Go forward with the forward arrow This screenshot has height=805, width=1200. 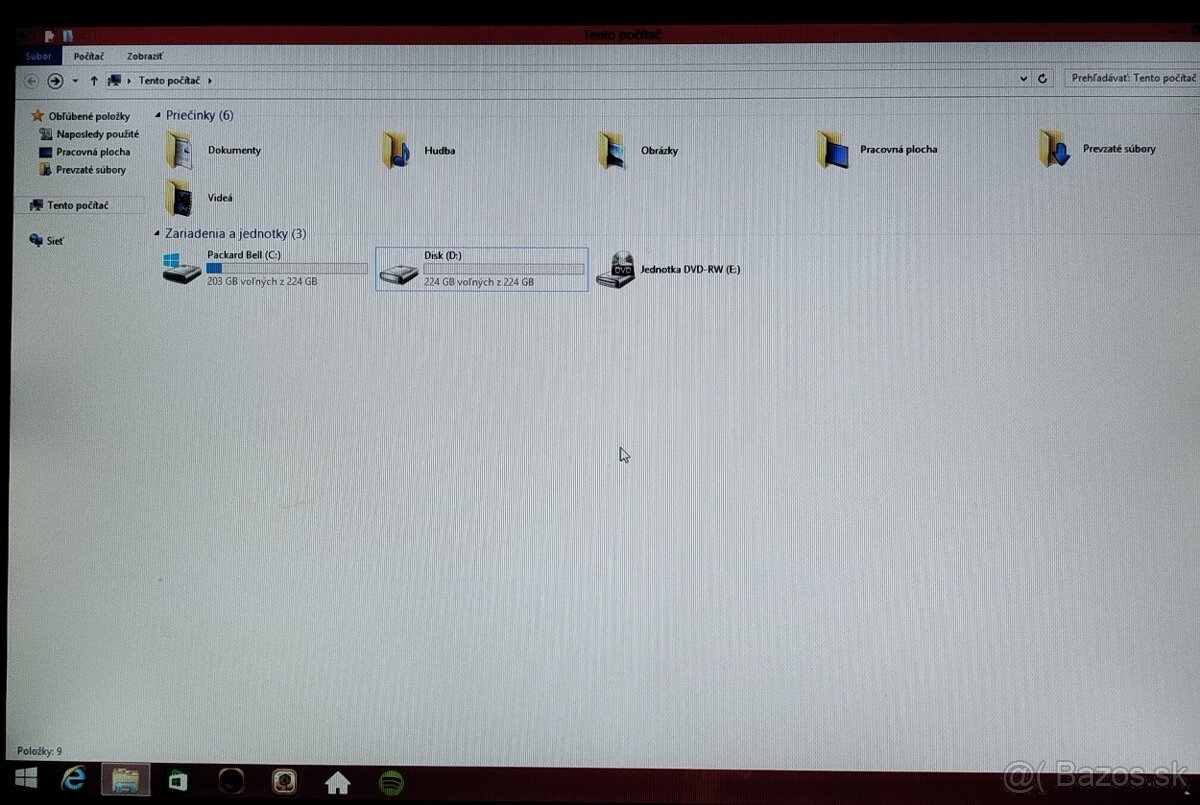pos(55,80)
